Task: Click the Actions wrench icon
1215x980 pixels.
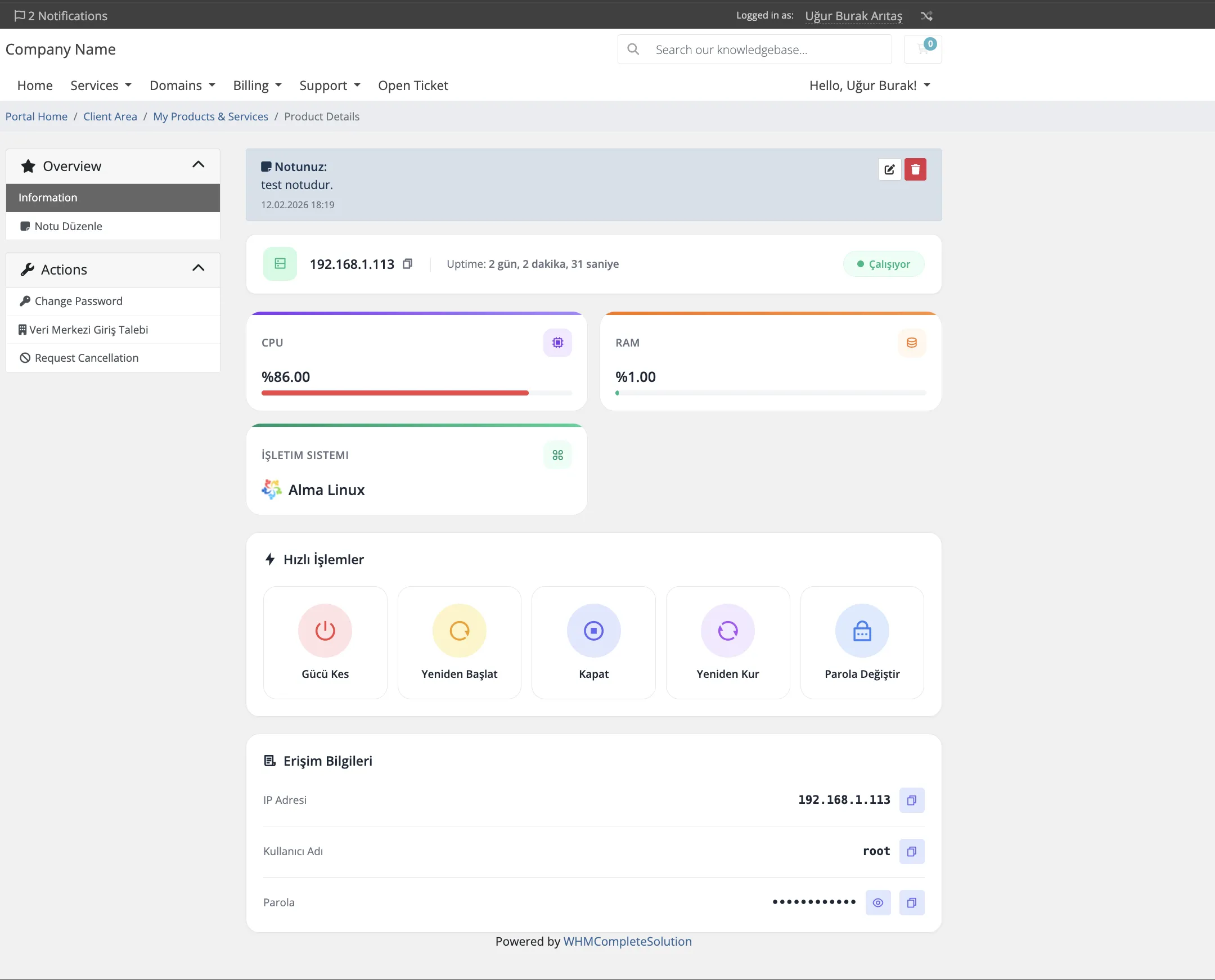Action: tap(28, 269)
